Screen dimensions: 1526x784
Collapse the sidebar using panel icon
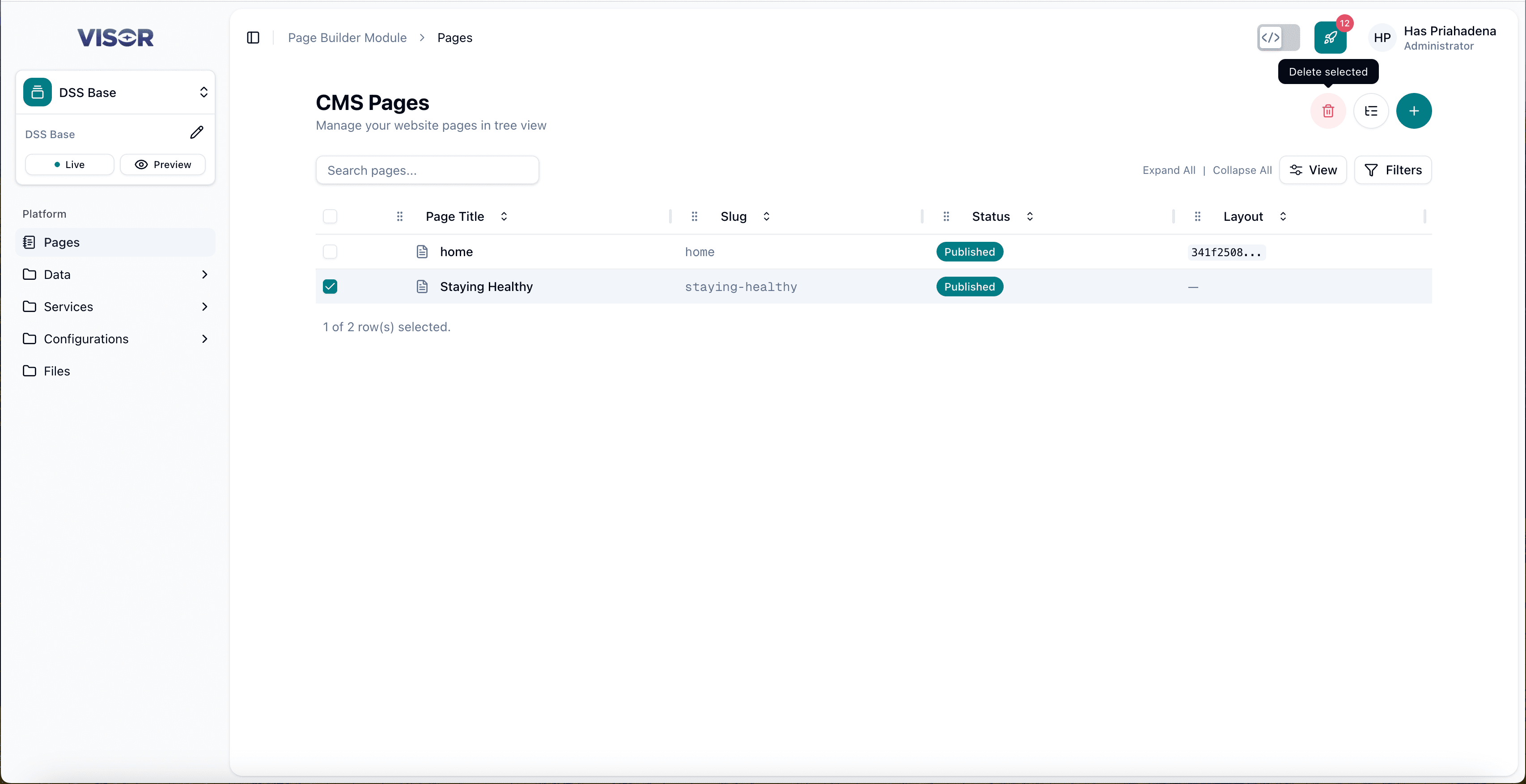pyautogui.click(x=253, y=37)
